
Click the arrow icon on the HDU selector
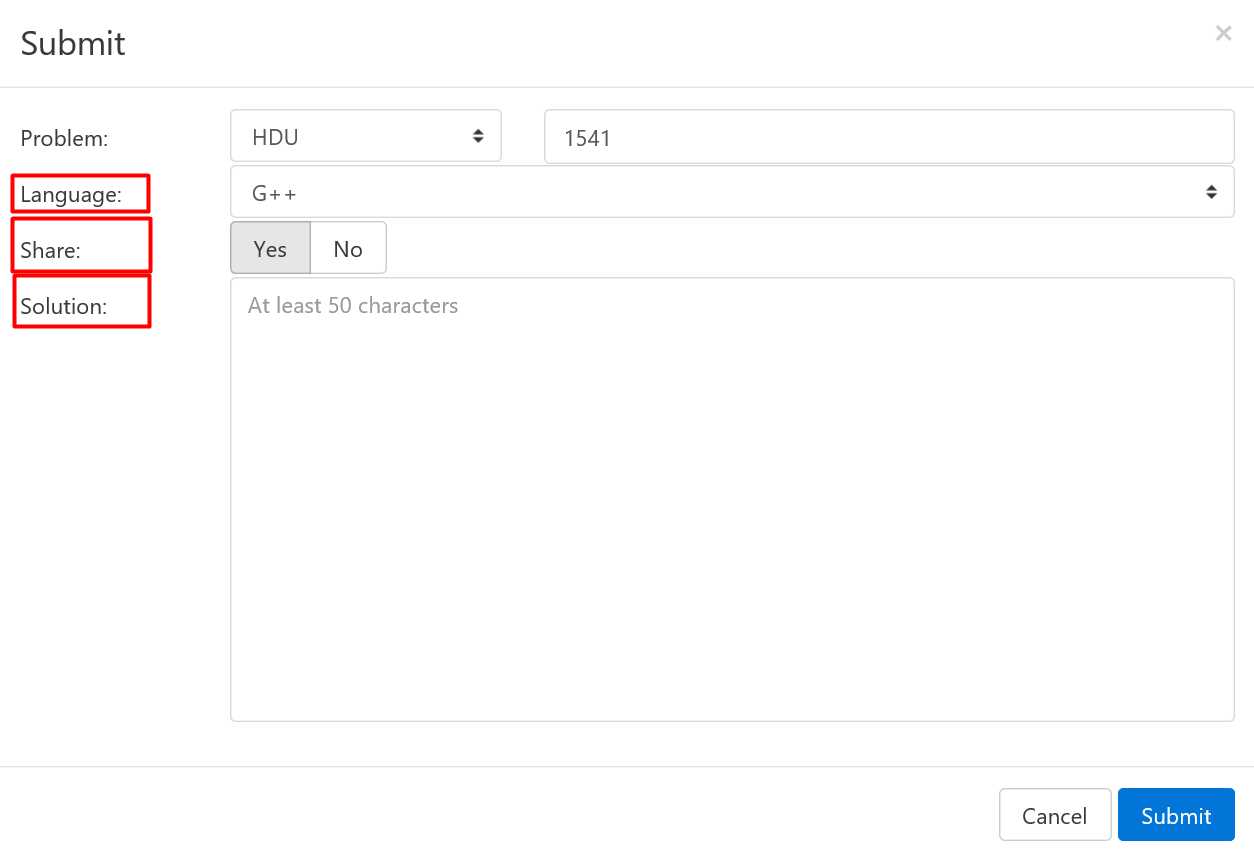pos(478,135)
